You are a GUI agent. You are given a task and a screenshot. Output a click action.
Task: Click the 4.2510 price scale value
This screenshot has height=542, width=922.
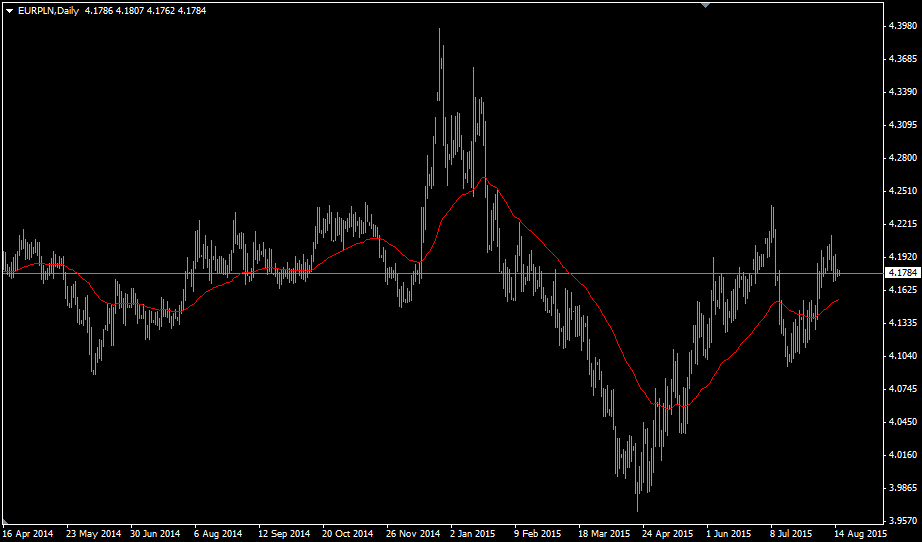[x=903, y=190]
